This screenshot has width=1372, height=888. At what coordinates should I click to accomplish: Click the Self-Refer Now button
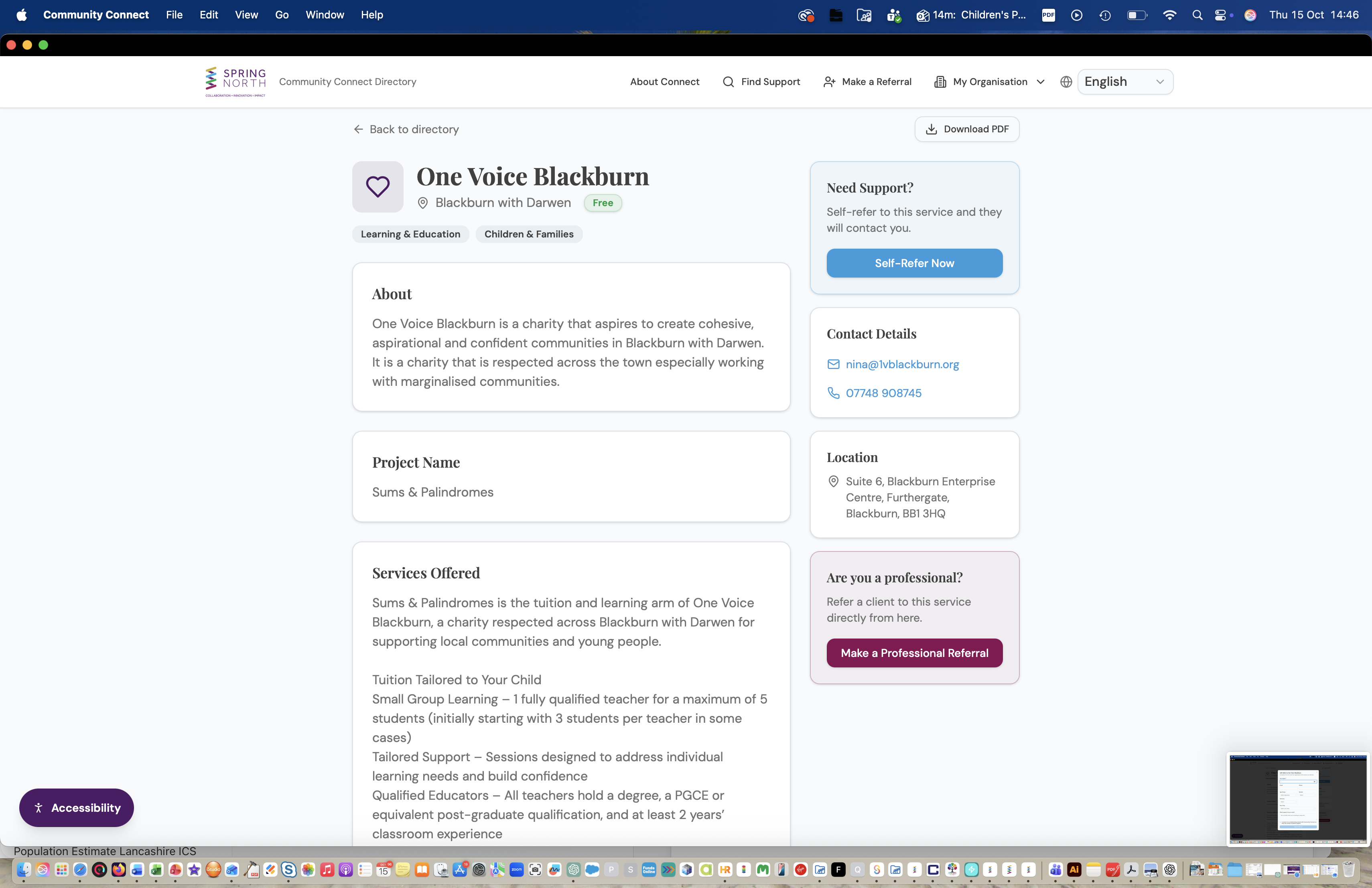pos(914,264)
